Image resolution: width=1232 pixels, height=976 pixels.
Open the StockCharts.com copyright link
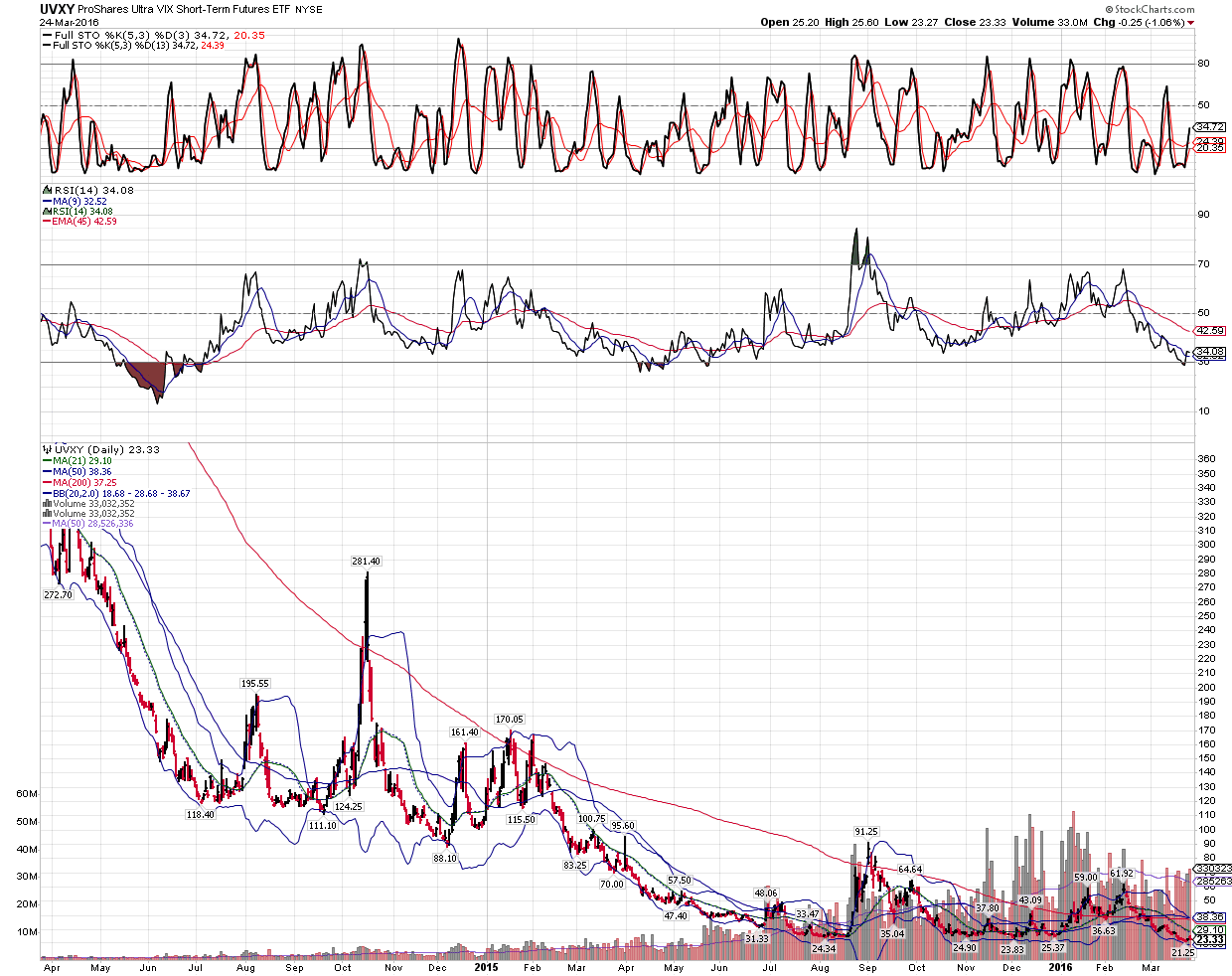(x=1151, y=9)
